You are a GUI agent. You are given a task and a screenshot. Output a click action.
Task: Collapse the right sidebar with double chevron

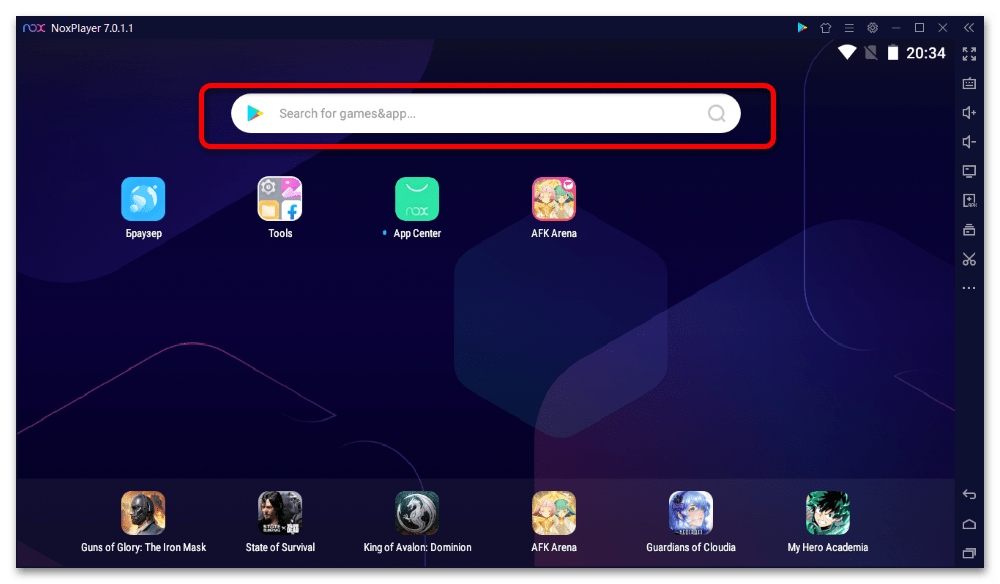click(x=969, y=28)
